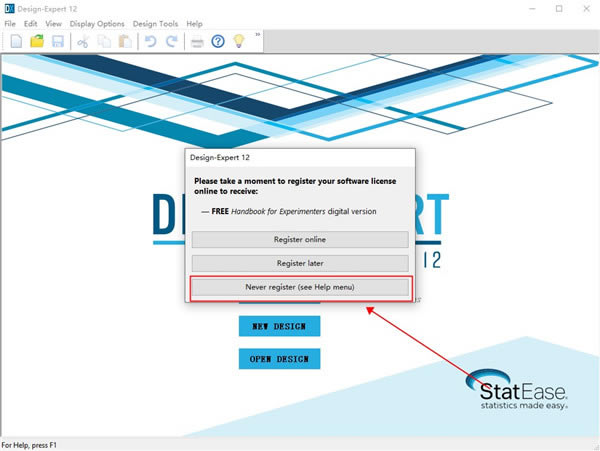
Task: Open the File menu
Action: (x=11, y=23)
